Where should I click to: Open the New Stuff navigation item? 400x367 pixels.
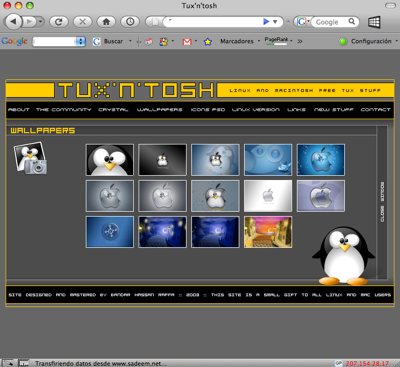click(x=333, y=109)
